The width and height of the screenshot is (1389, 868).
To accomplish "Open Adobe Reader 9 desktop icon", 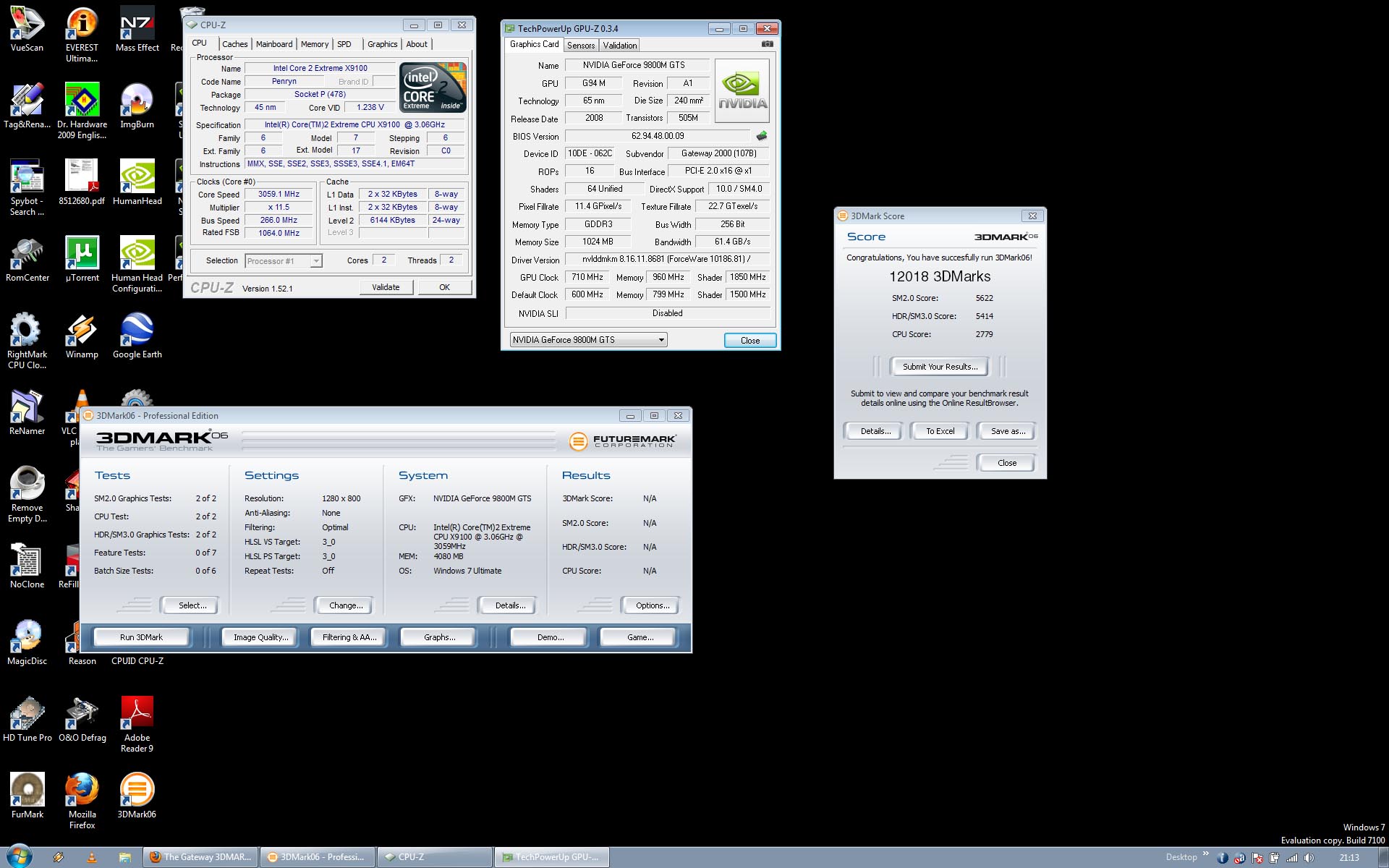I will 137,724.
